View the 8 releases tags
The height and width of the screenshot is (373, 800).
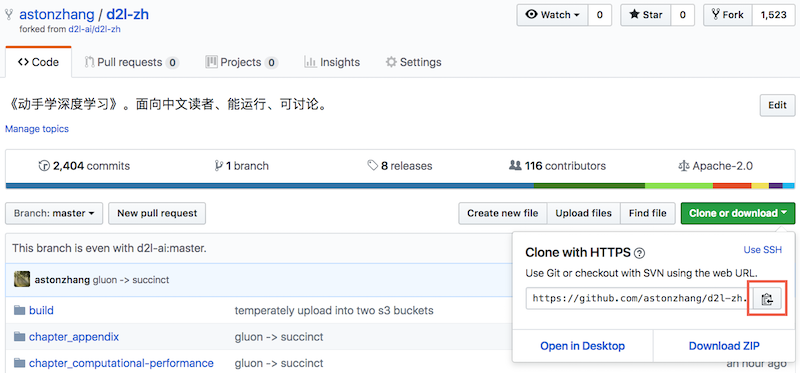399,166
